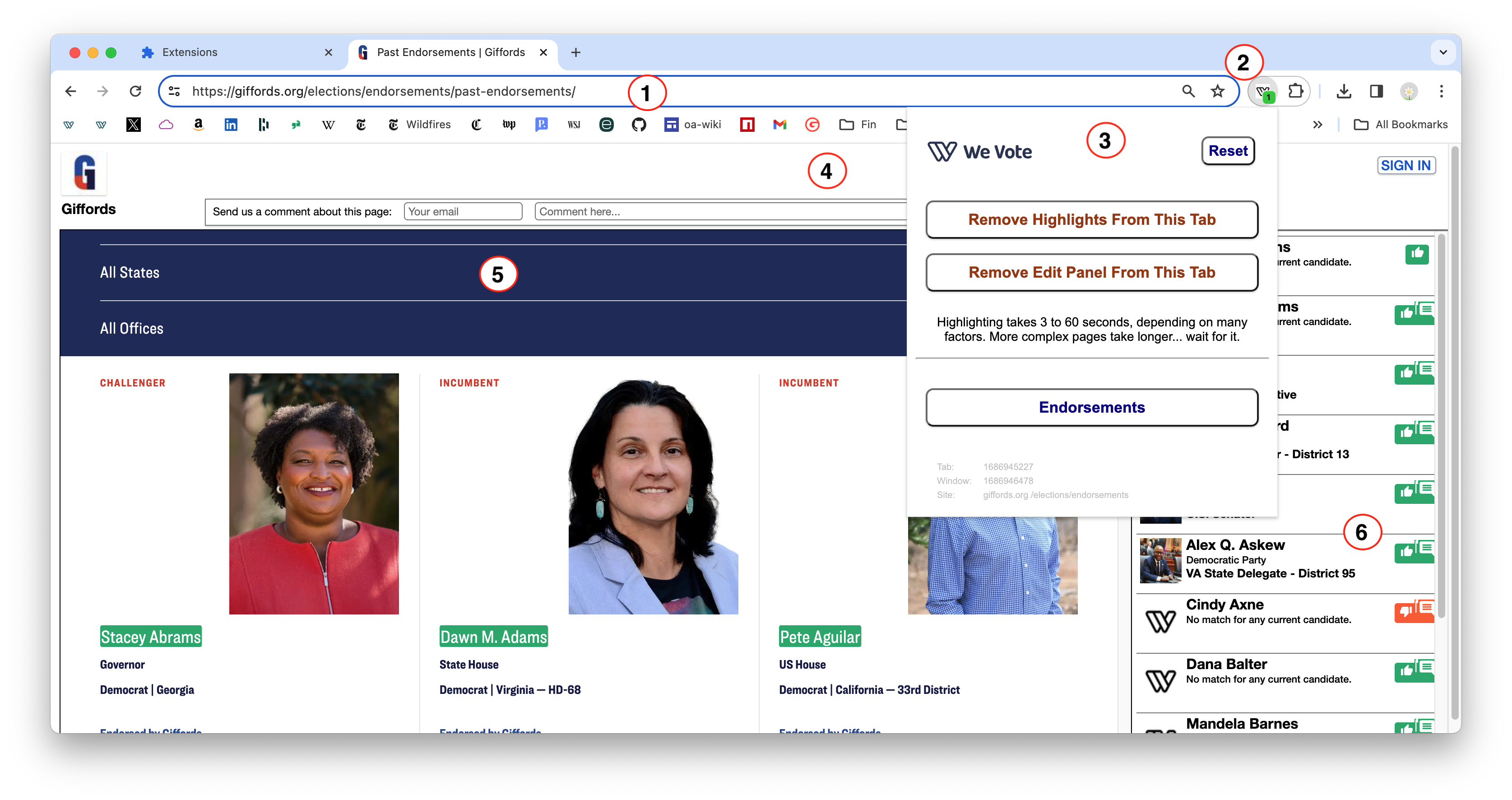This screenshot has width=1512, height=800.
Task: Expand the All States filter
Action: coord(130,272)
